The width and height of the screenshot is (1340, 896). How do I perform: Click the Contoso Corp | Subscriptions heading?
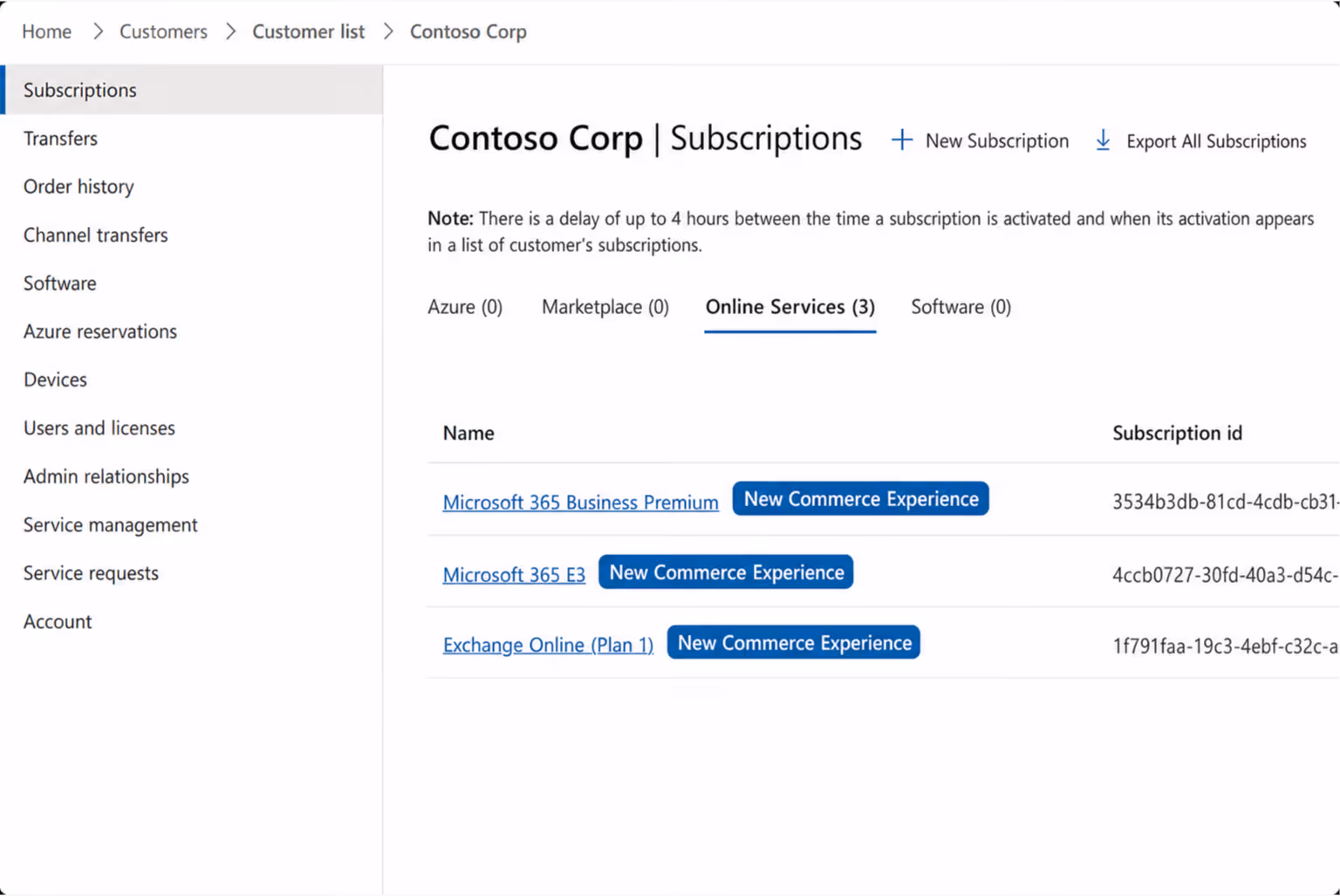click(x=646, y=139)
